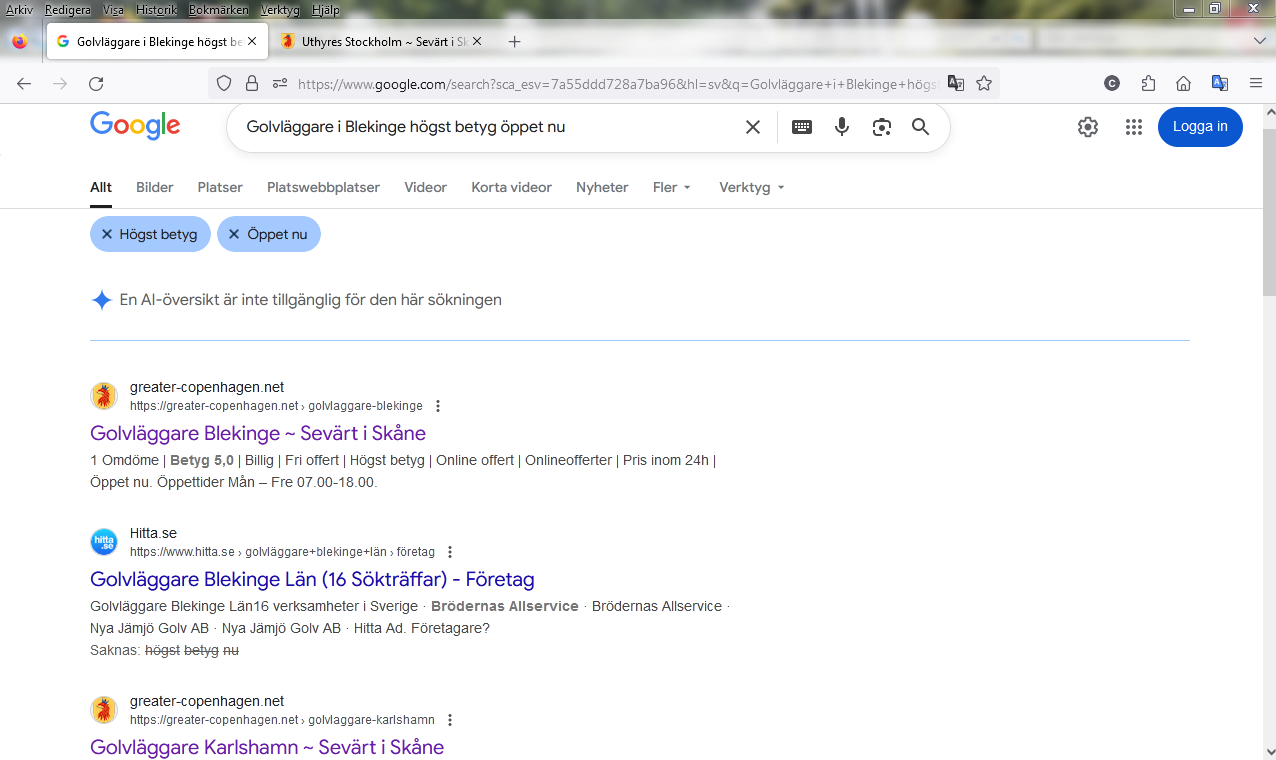
Task: Open Firefox extensions puzzle icon
Action: pos(1148,84)
